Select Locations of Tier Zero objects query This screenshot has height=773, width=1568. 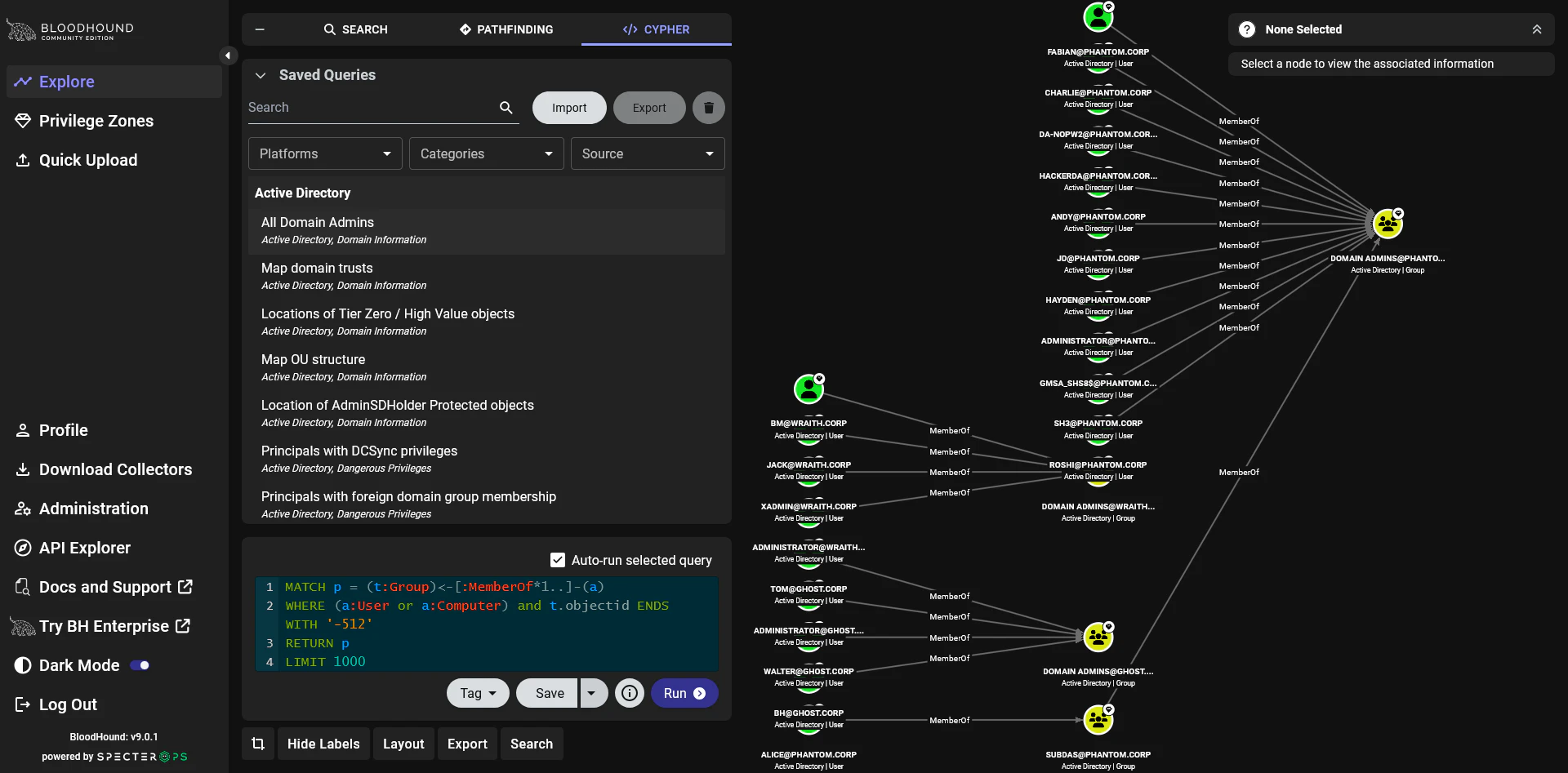coord(487,322)
